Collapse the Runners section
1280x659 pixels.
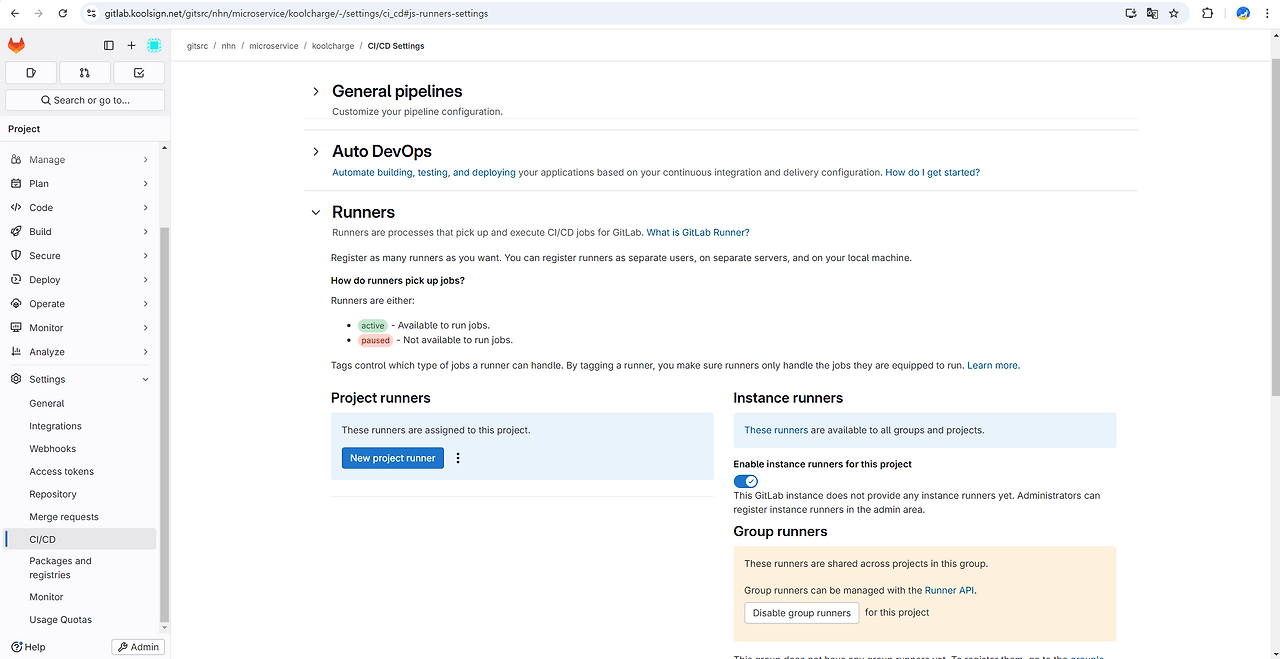pos(316,212)
